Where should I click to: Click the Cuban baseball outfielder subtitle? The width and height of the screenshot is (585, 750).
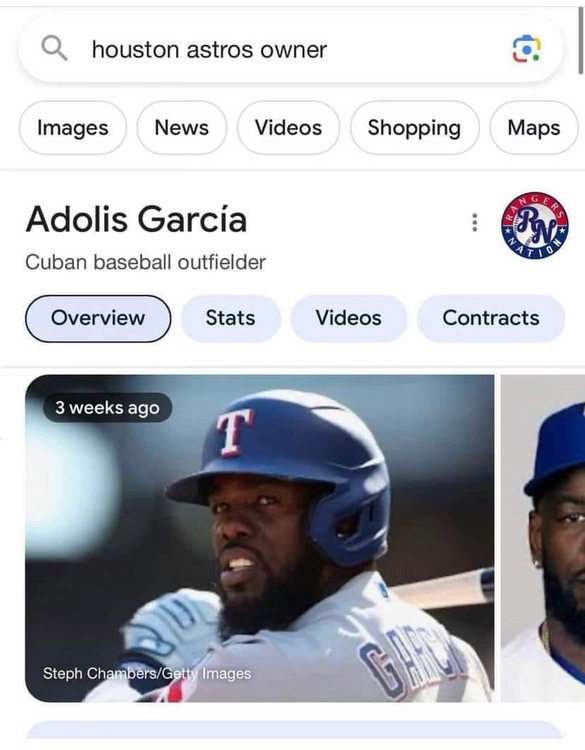point(145,263)
